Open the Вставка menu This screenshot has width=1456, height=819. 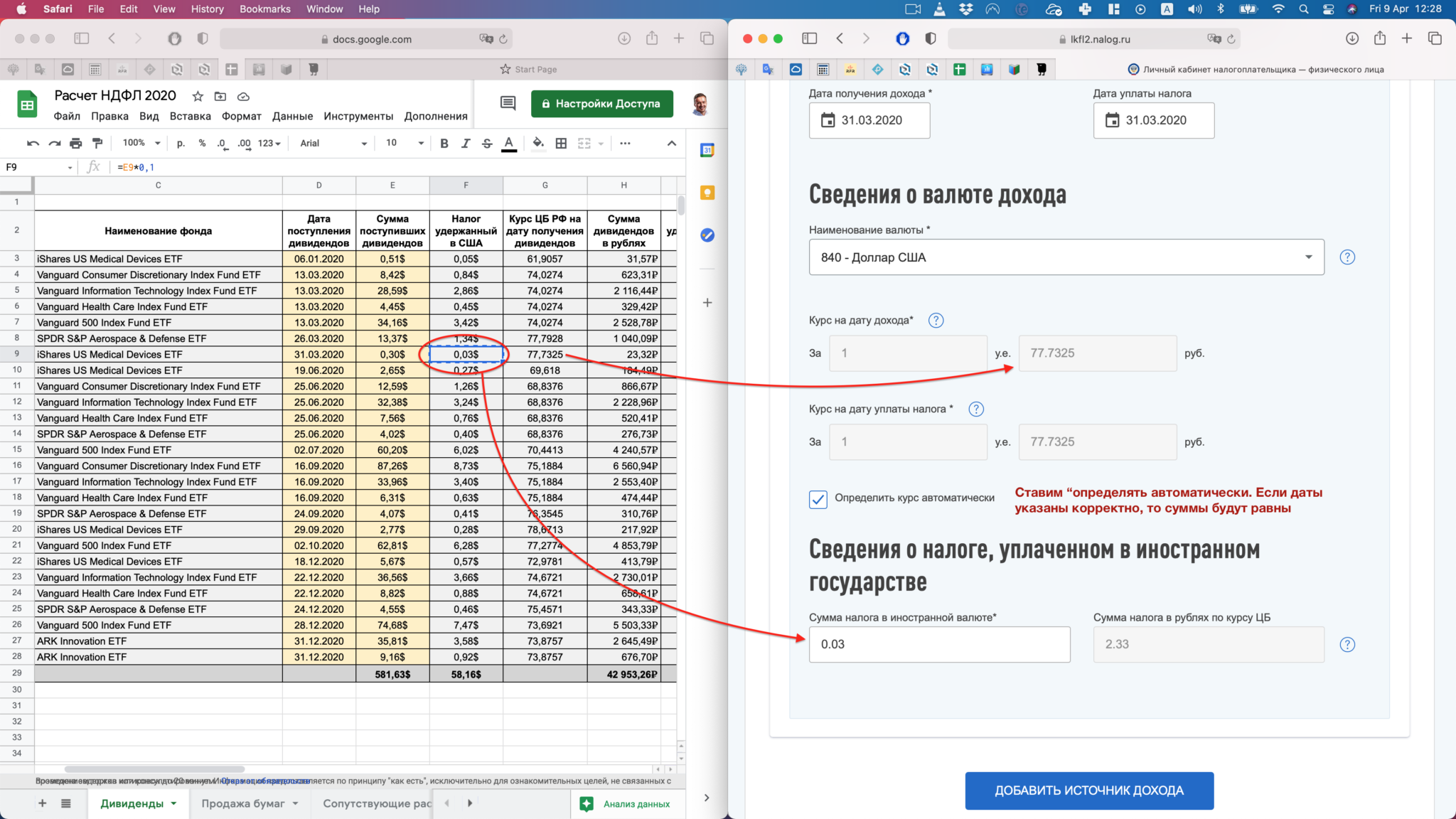[x=191, y=117]
